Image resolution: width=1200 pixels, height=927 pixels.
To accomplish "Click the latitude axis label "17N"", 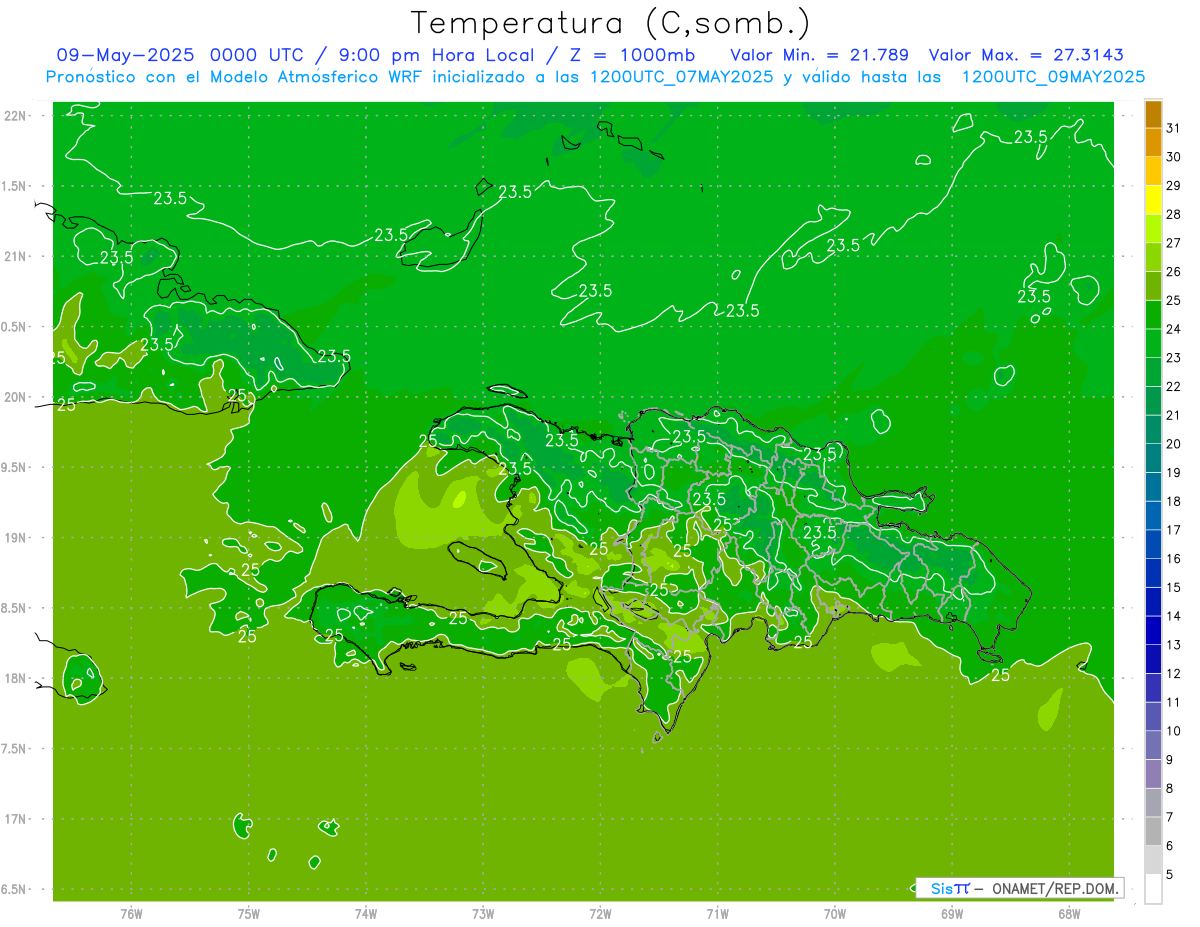I will [x=15, y=819].
